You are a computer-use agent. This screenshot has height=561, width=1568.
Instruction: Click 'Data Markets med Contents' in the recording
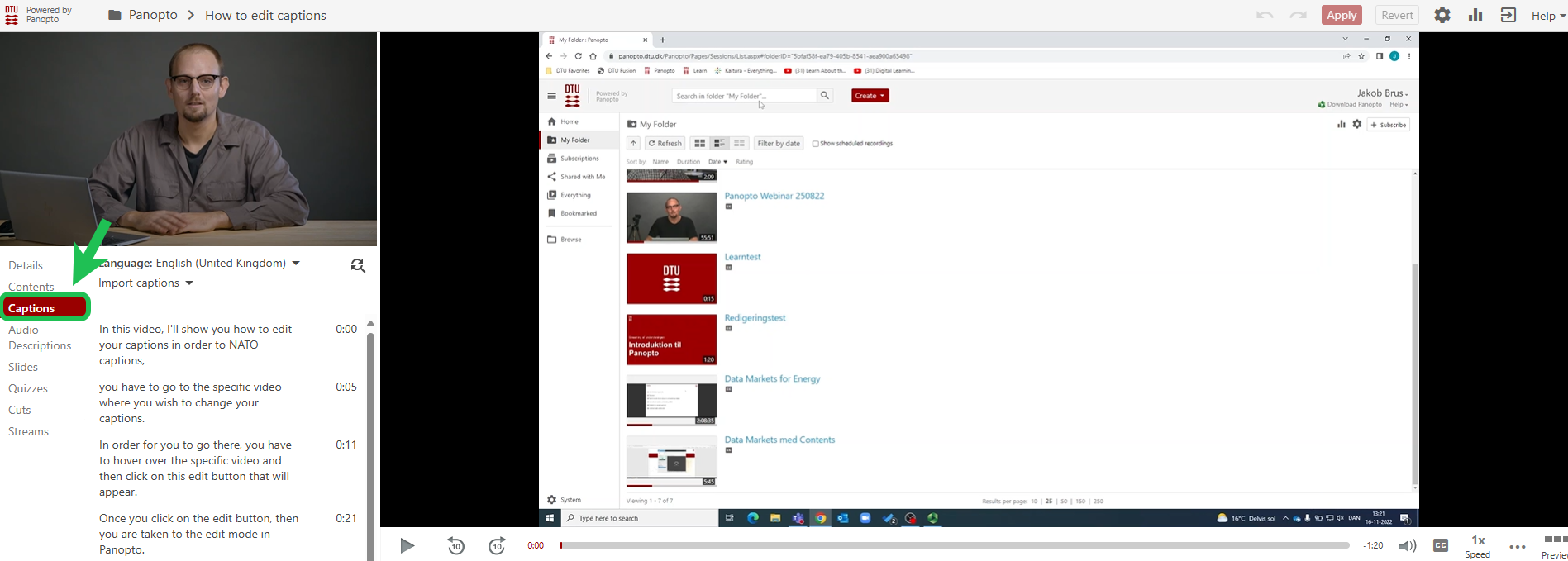tap(779, 440)
